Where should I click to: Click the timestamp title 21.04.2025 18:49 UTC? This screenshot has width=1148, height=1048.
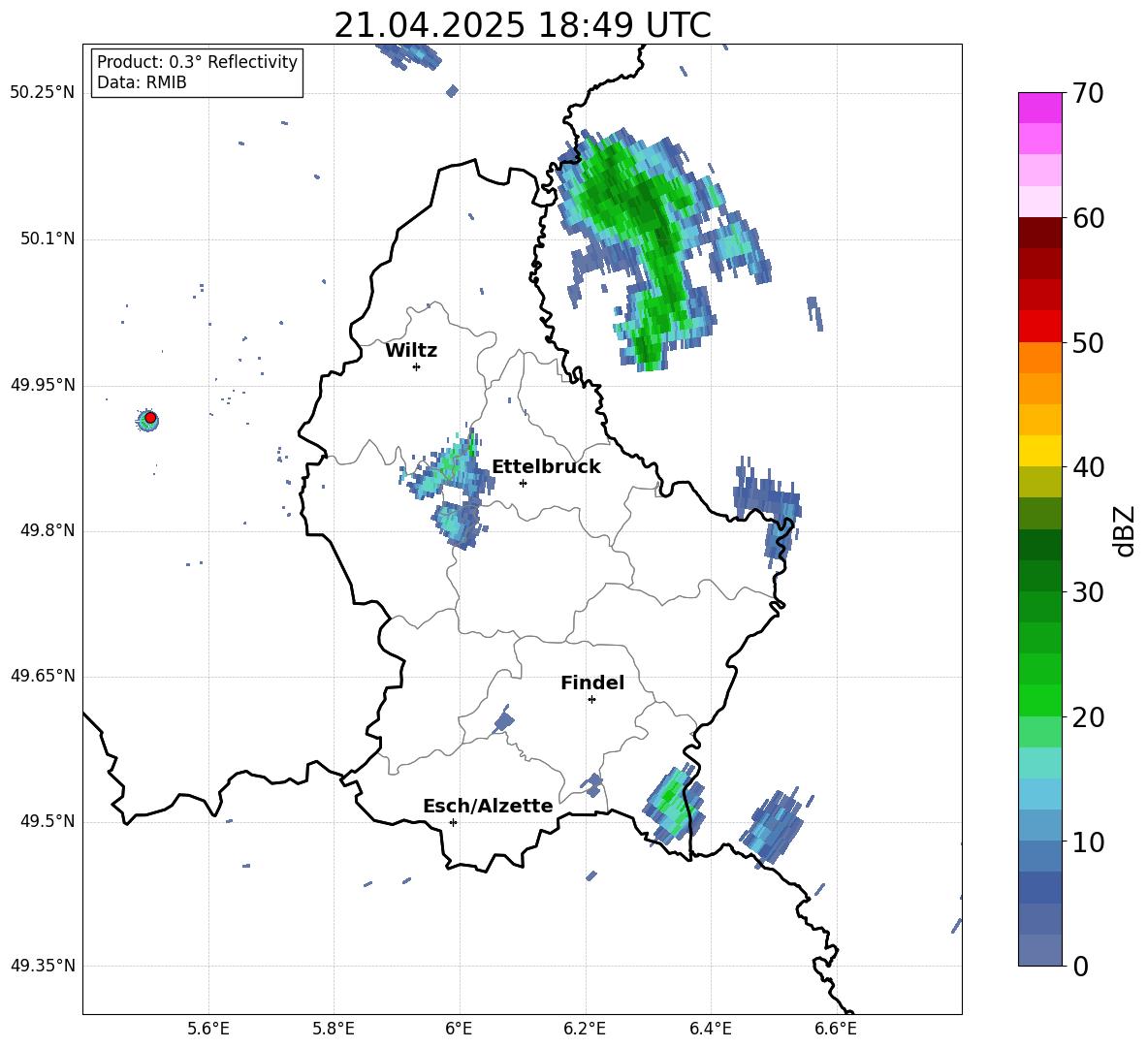(x=522, y=25)
